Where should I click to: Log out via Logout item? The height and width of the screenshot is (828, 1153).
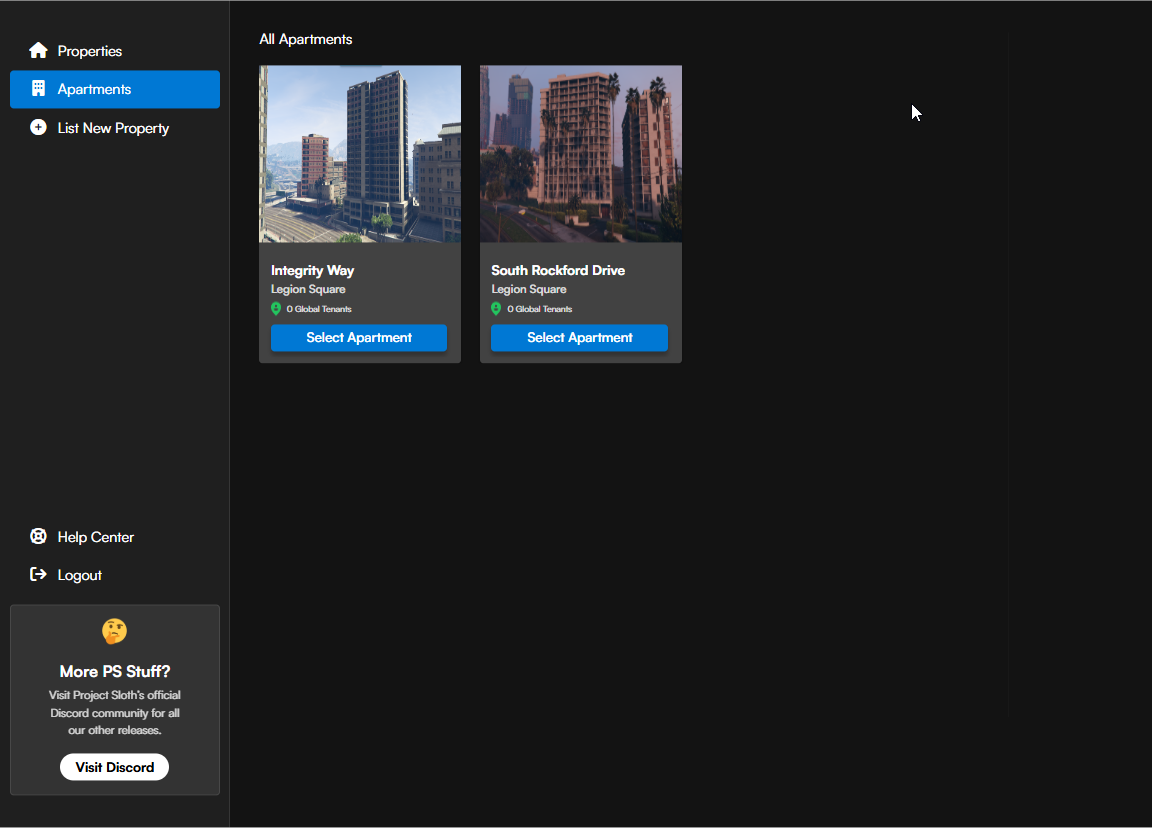point(115,575)
